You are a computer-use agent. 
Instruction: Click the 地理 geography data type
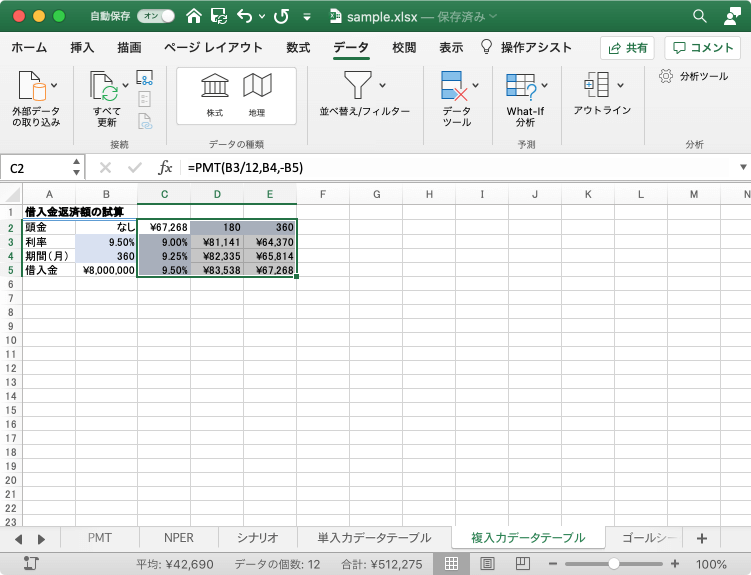tap(257, 96)
